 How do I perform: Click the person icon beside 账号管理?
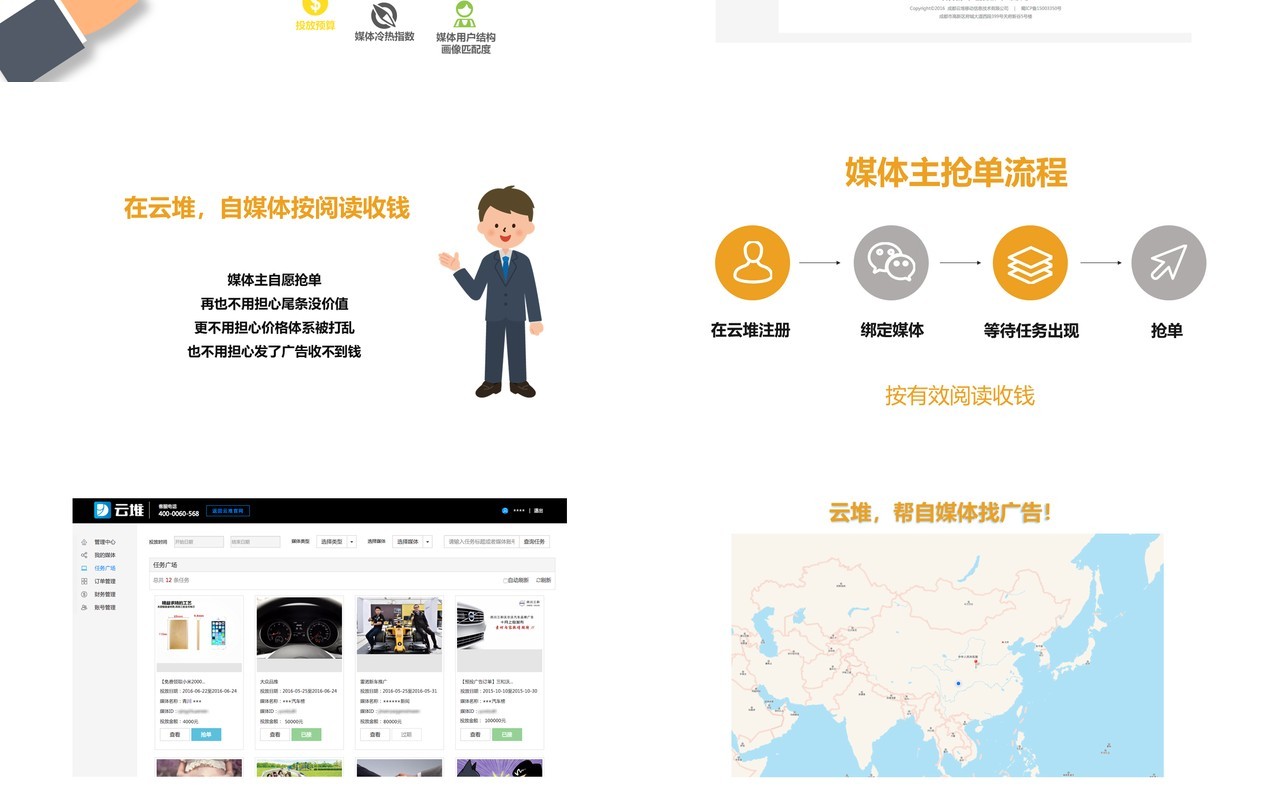[x=84, y=607]
